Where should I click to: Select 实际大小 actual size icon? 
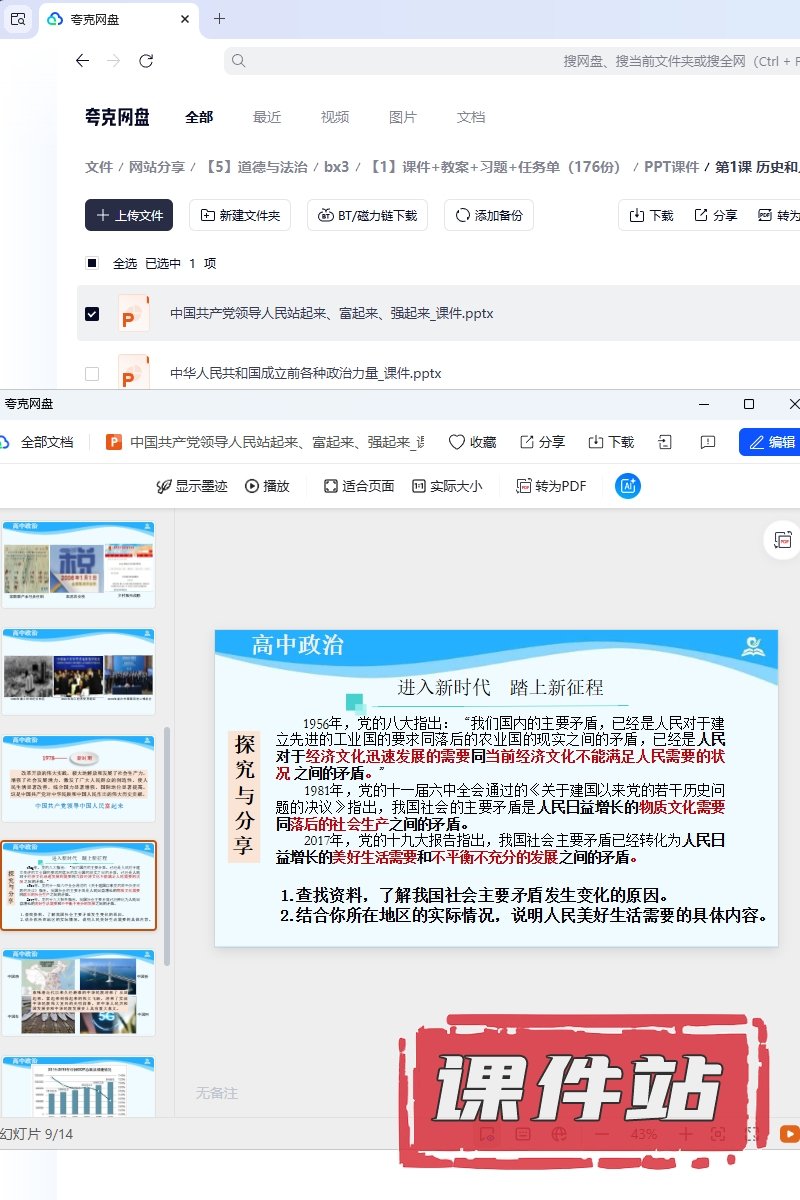click(x=419, y=486)
